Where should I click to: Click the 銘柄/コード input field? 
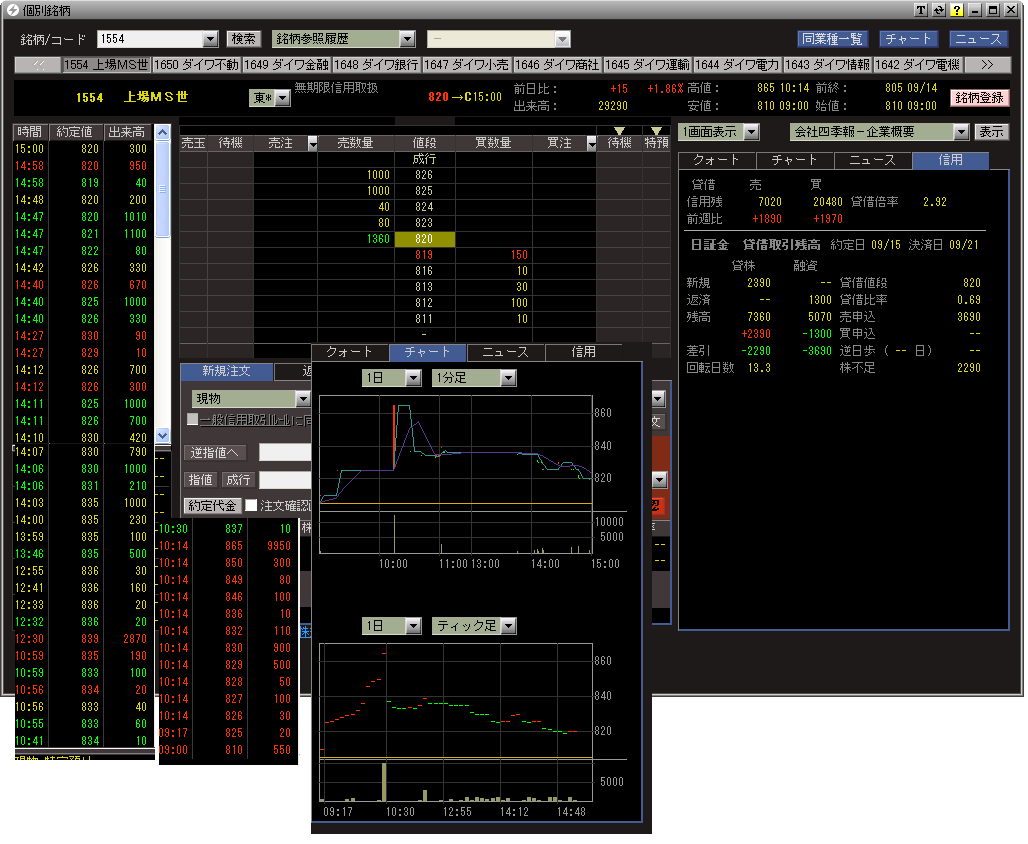coord(150,39)
